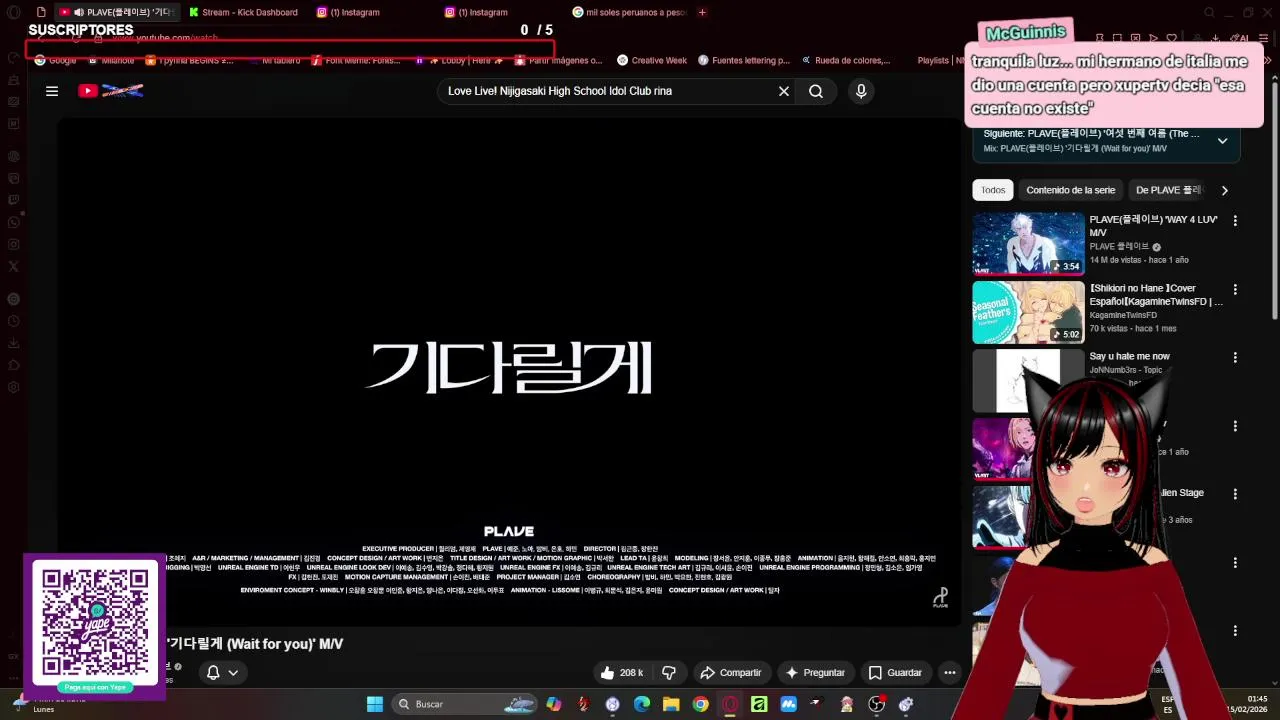Open the Milanote bookmark

110,60
